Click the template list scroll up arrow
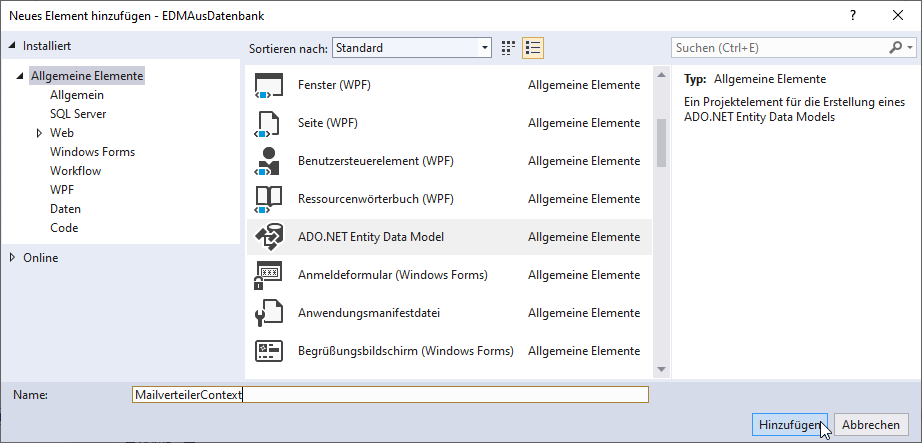 click(x=661, y=75)
